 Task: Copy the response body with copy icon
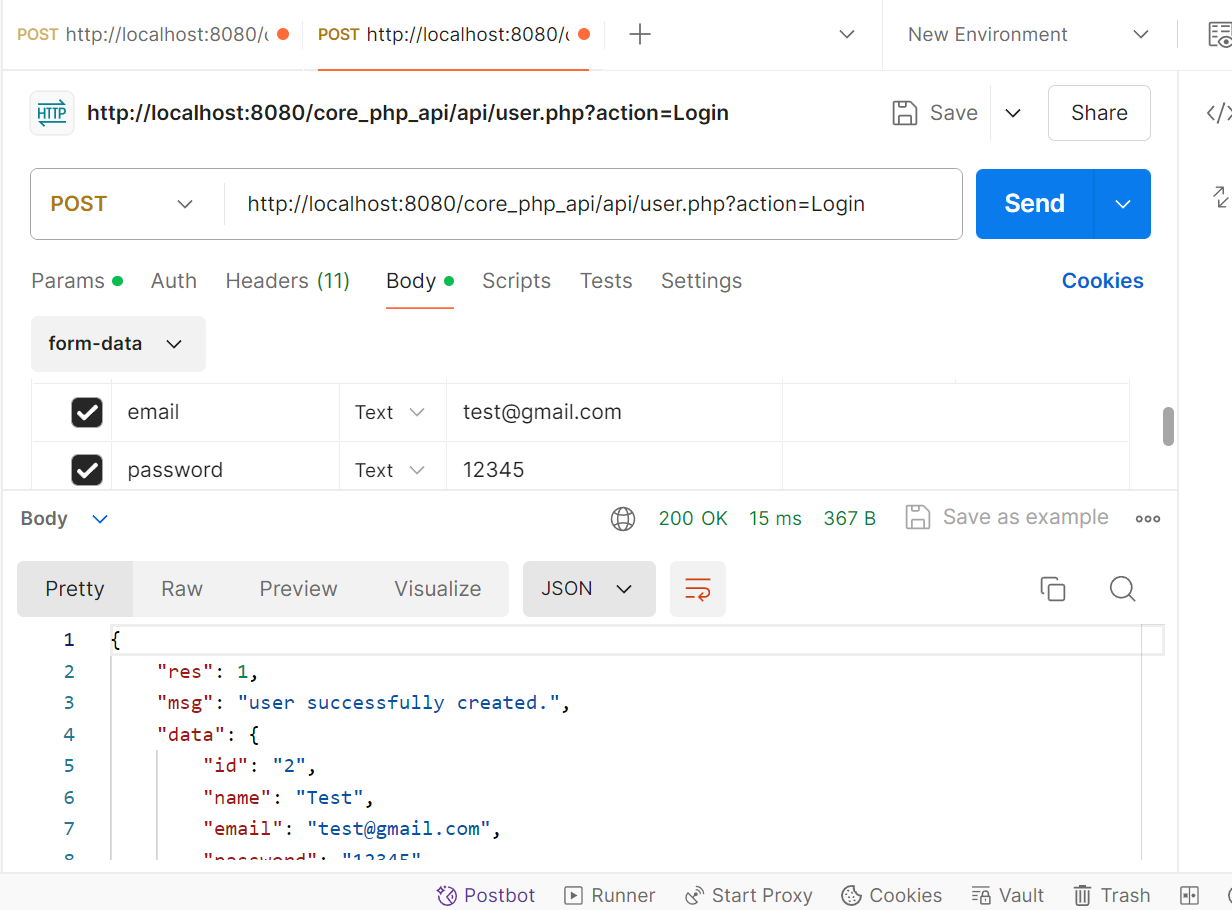[x=1053, y=589]
